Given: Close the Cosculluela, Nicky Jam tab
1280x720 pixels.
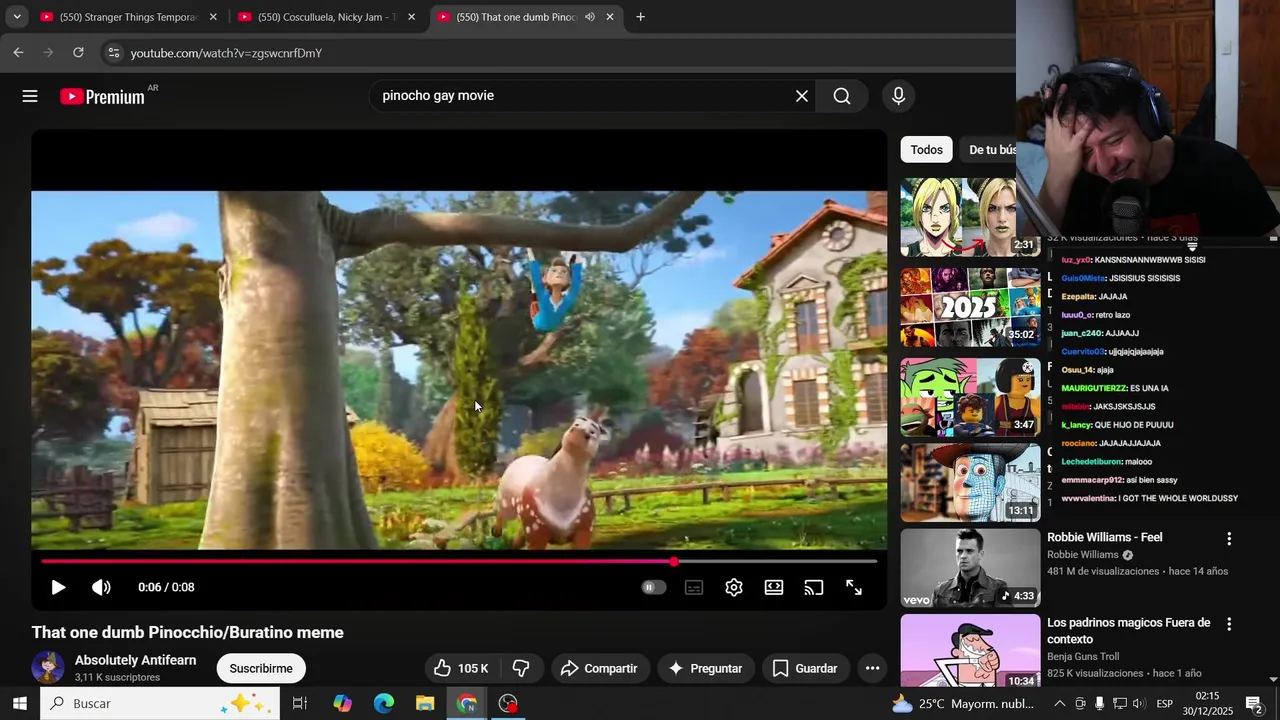Looking at the screenshot, I should 411,17.
